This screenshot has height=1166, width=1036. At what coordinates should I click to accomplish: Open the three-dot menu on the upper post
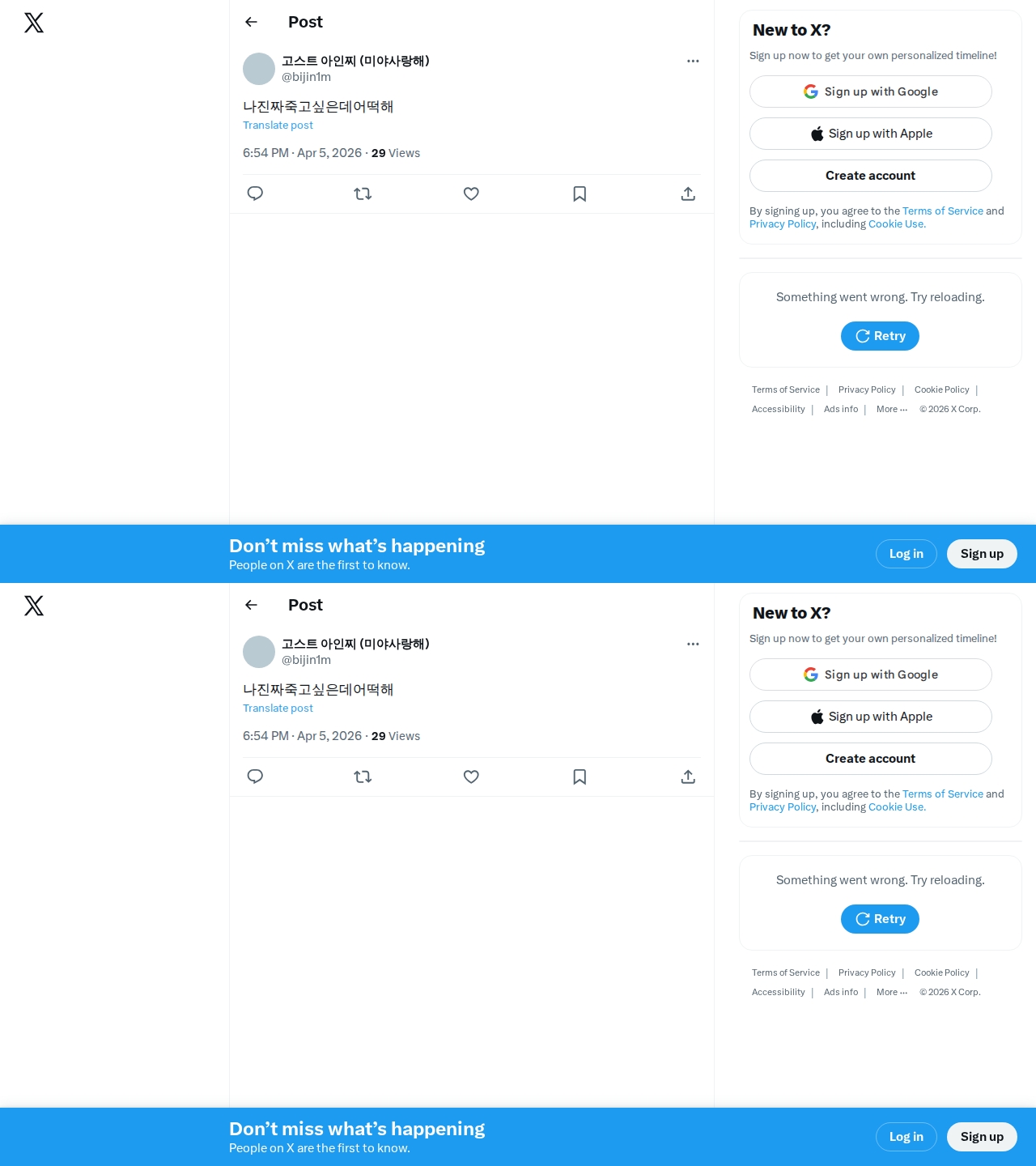point(693,61)
